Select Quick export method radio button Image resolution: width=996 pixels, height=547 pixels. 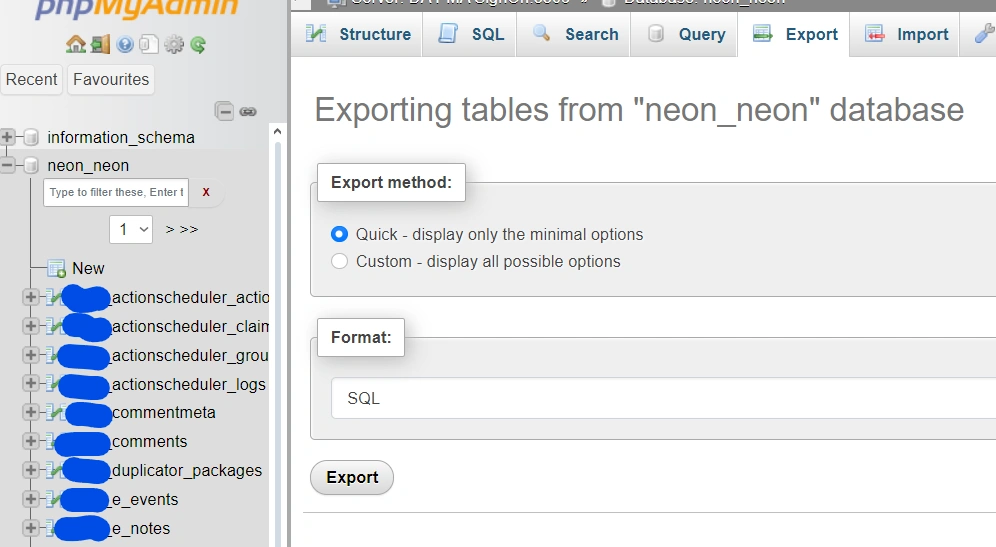(x=339, y=234)
